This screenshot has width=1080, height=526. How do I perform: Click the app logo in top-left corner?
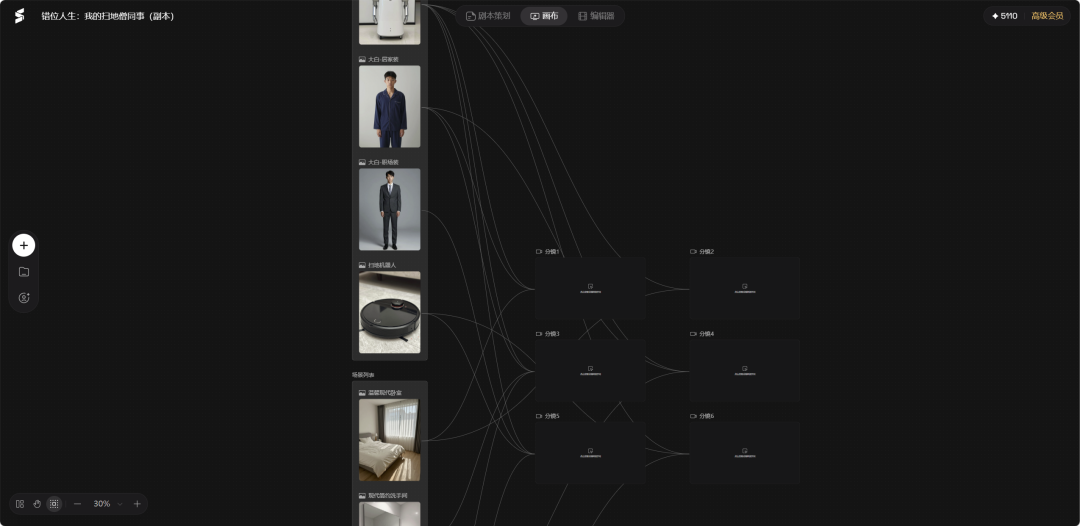tap(19, 16)
